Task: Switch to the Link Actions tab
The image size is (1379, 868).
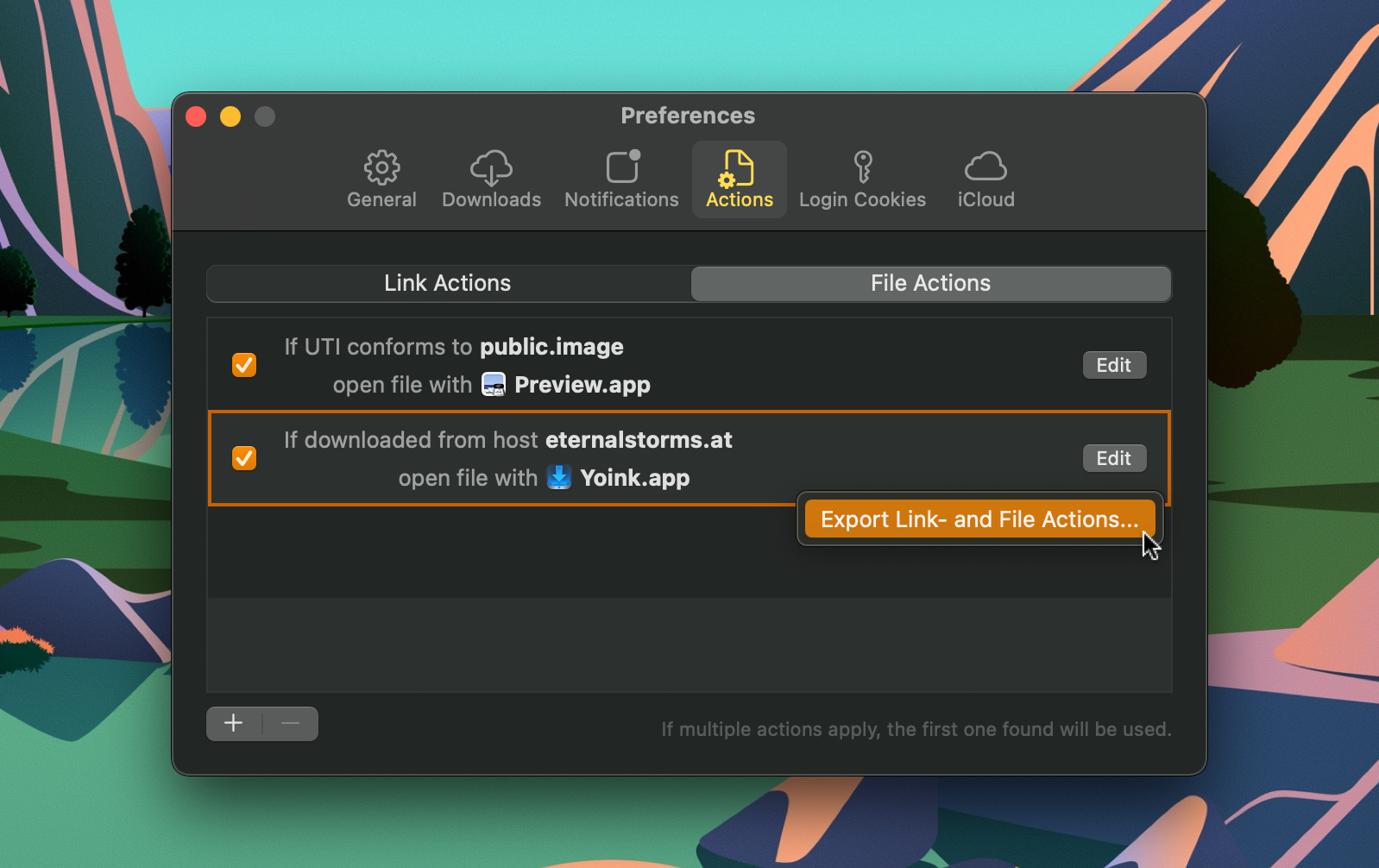Action: (448, 284)
